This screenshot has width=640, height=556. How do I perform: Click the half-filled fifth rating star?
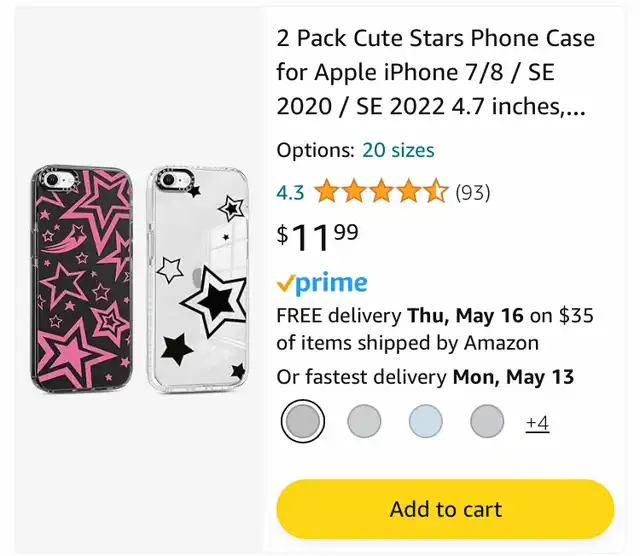pyautogui.click(x=437, y=191)
